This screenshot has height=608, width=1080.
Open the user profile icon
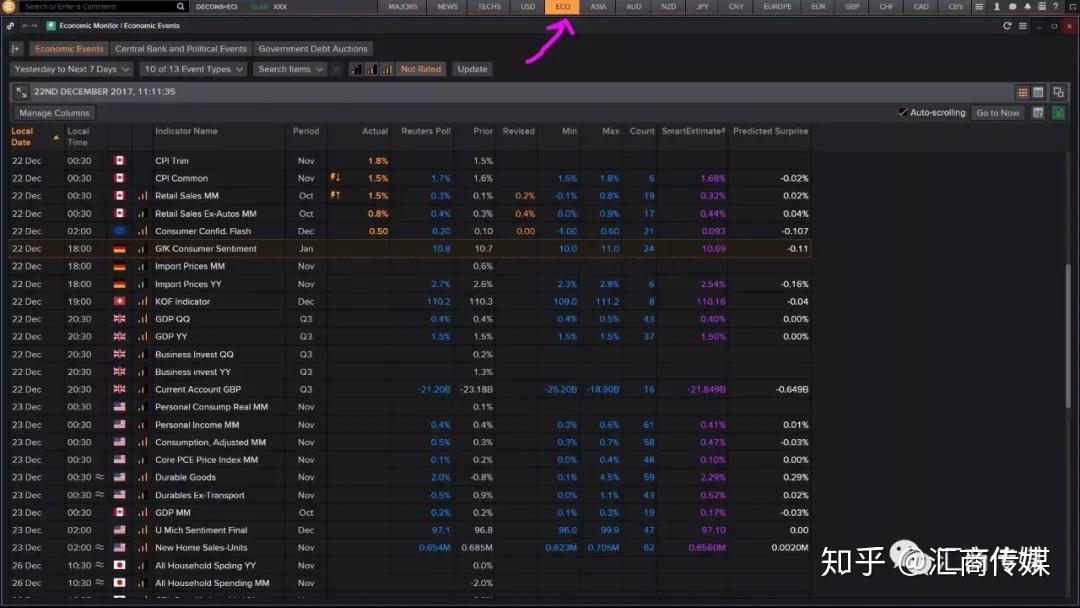pyautogui.click(x=997, y=6)
